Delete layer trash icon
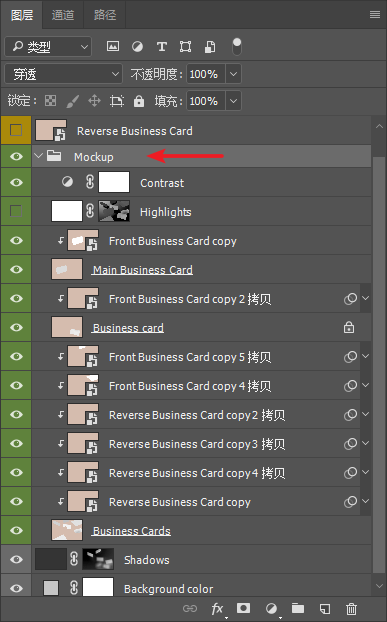This screenshot has height=622, width=387. [x=351, y=609]
